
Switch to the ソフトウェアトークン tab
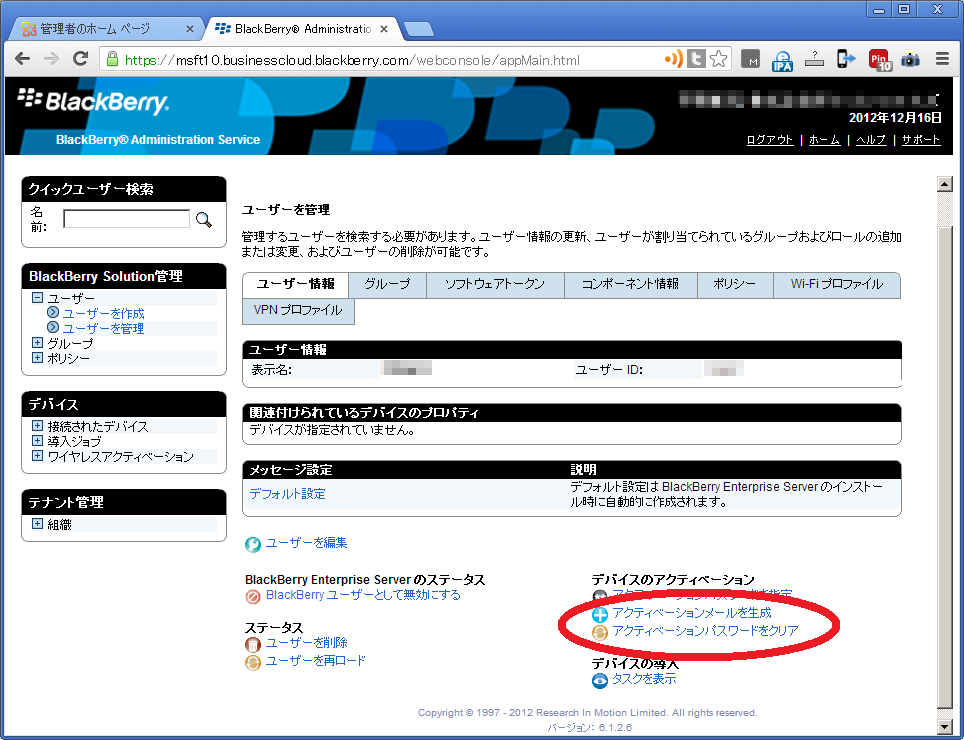pos(495,285)
